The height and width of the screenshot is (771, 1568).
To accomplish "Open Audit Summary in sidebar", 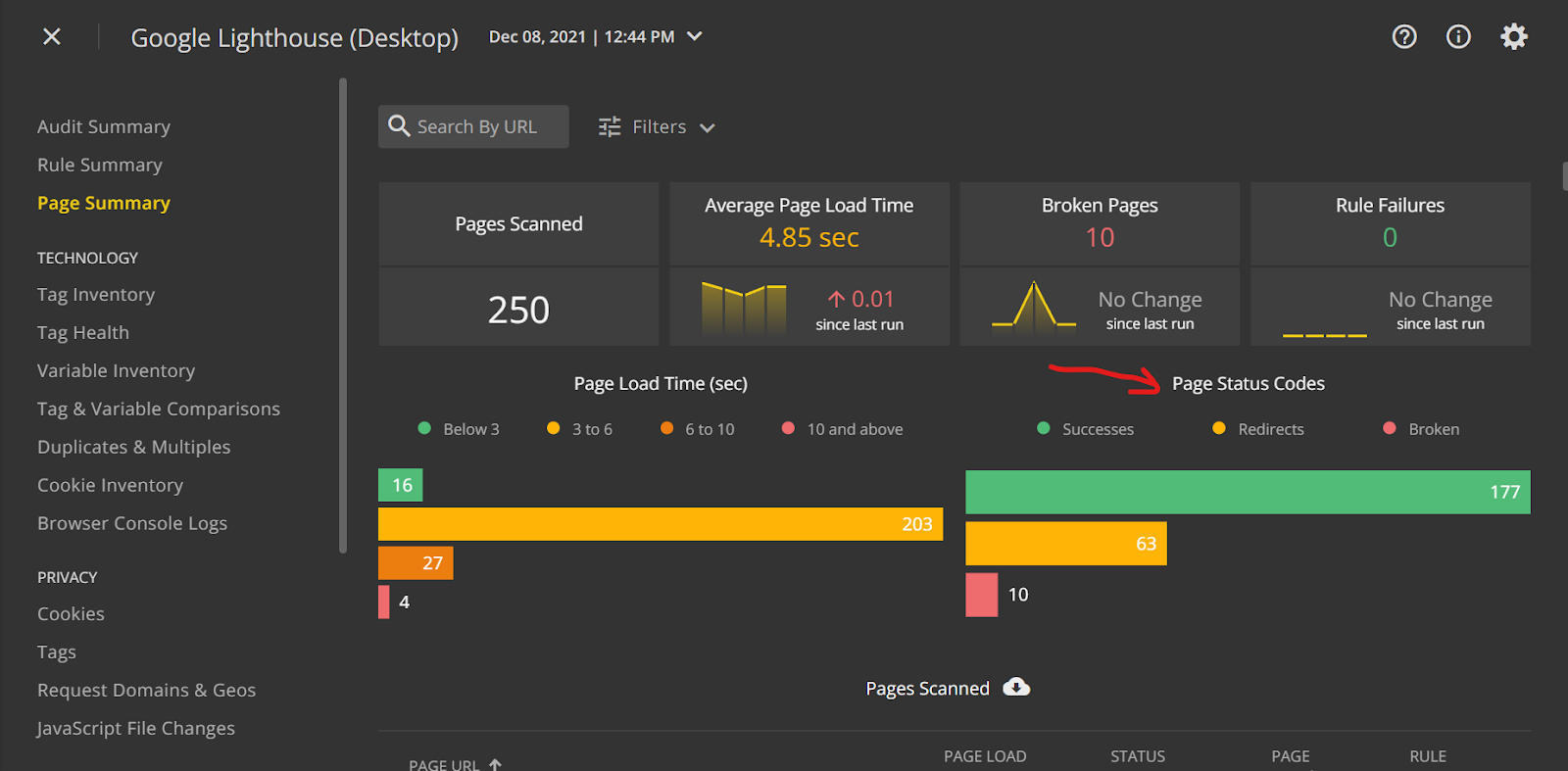I will tap(104, 126).
